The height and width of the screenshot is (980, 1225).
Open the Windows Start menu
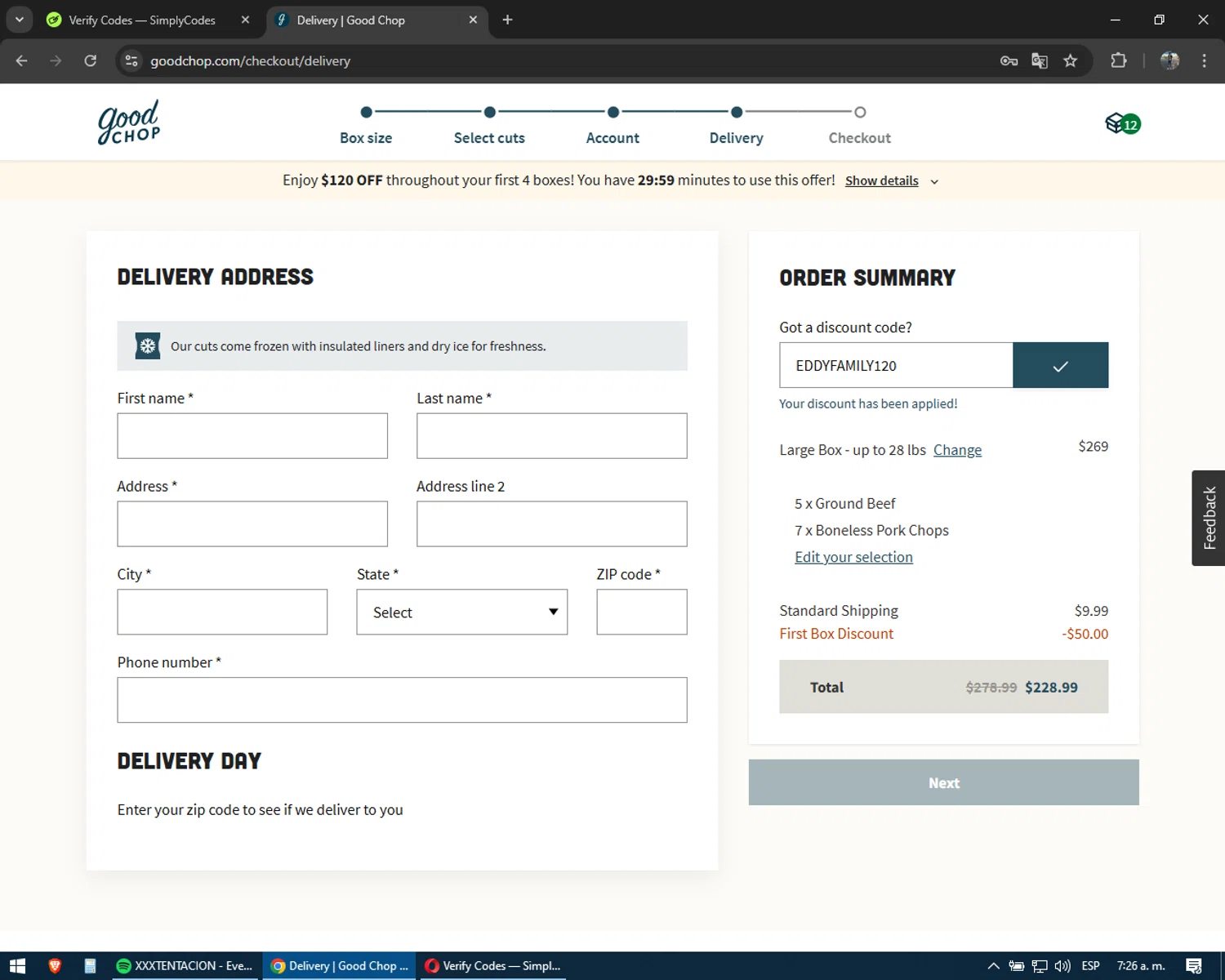tap(17, 966)
